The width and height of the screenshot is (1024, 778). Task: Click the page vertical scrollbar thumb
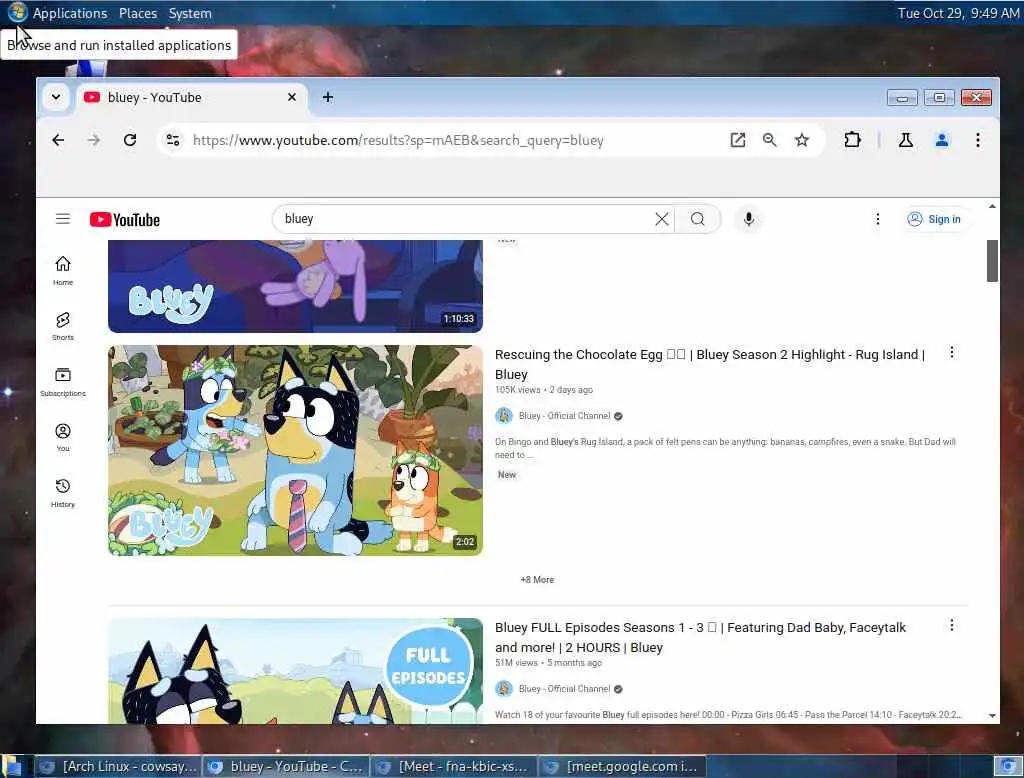tap(992, 261)
